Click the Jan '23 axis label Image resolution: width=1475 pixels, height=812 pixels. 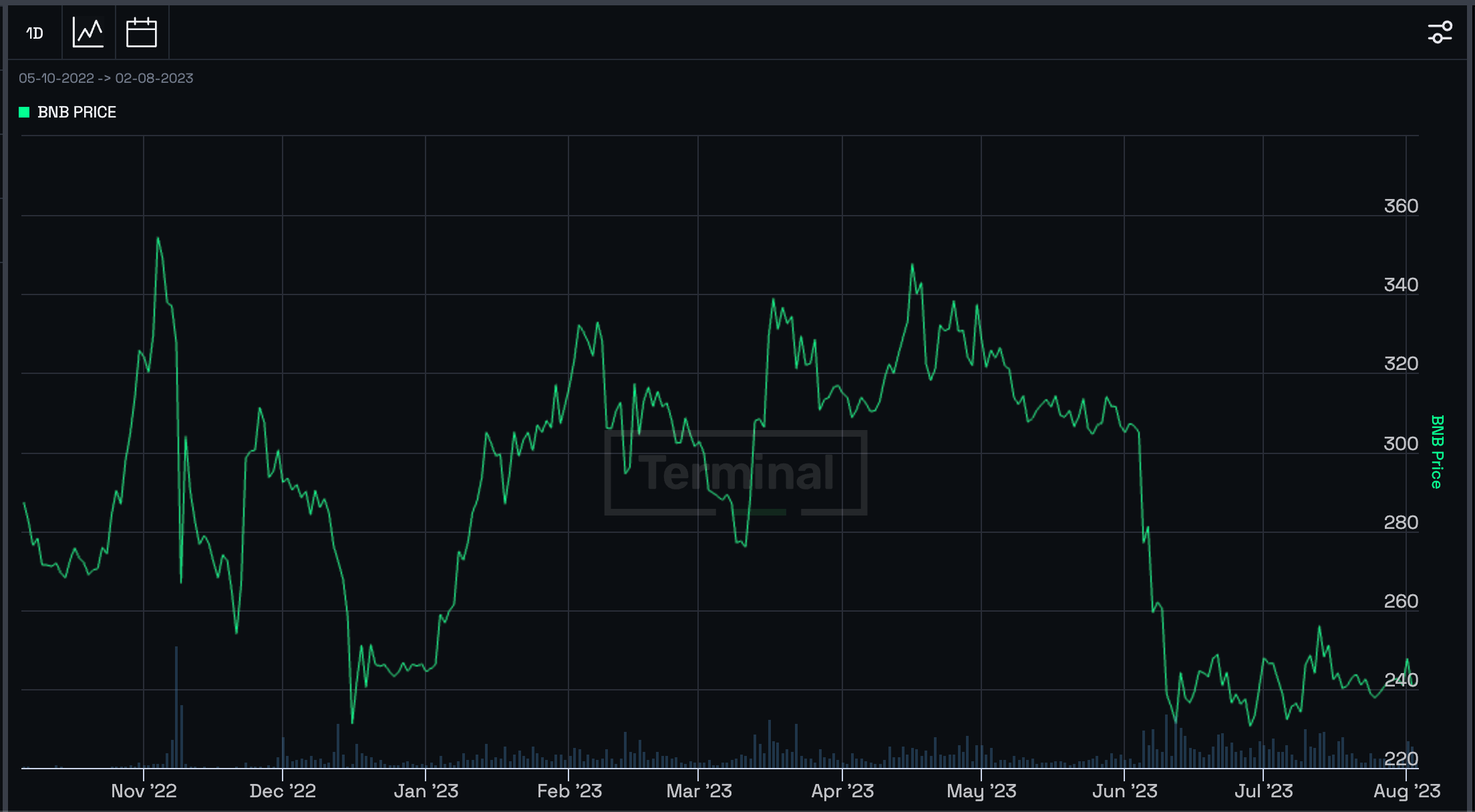click(x=426, y=791)
